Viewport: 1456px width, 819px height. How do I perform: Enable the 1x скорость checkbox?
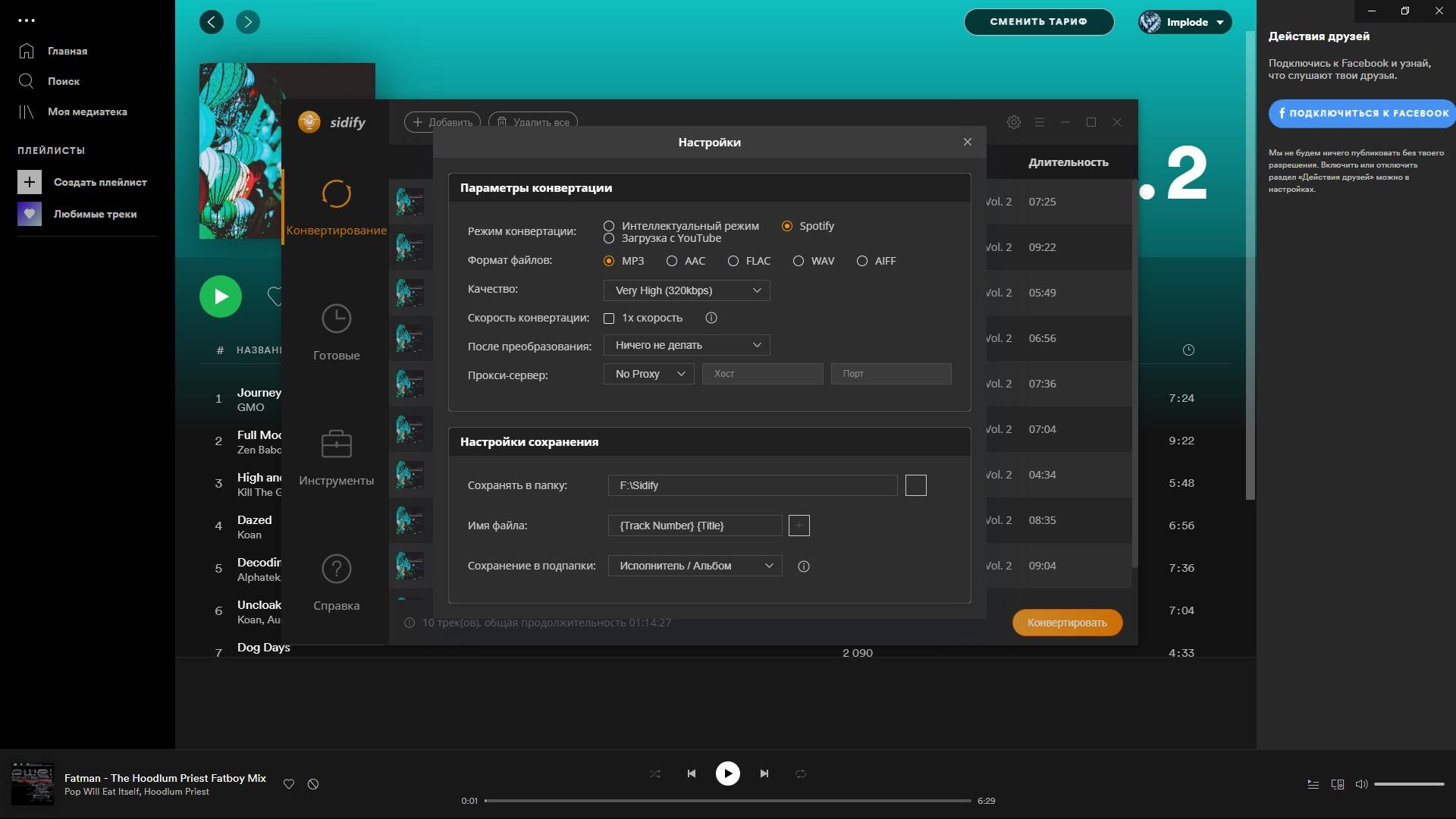tap(609, 318)
